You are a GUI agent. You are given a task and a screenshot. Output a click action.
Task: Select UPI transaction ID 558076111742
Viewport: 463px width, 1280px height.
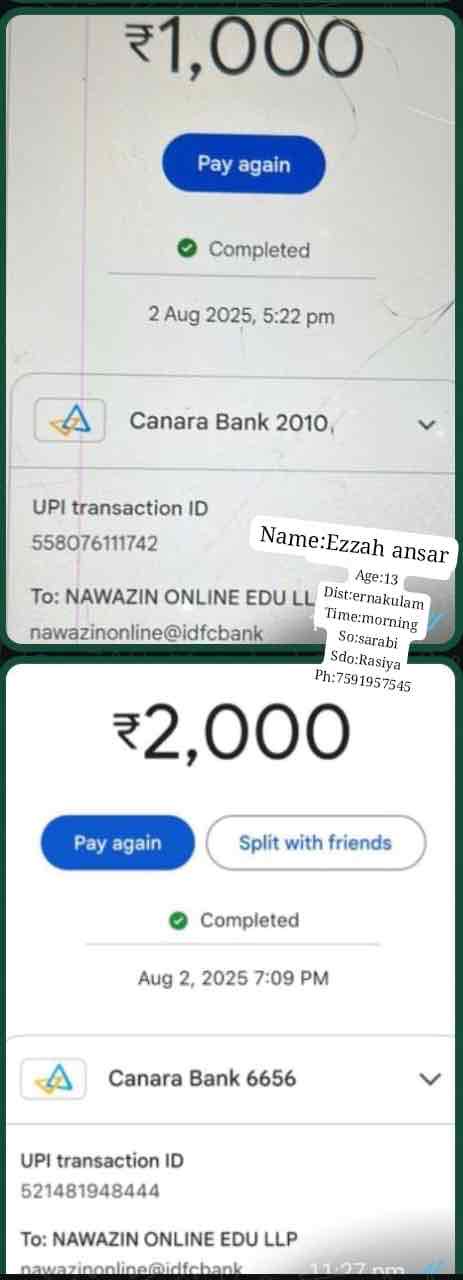pyautogui.click(x=94, y=544)
